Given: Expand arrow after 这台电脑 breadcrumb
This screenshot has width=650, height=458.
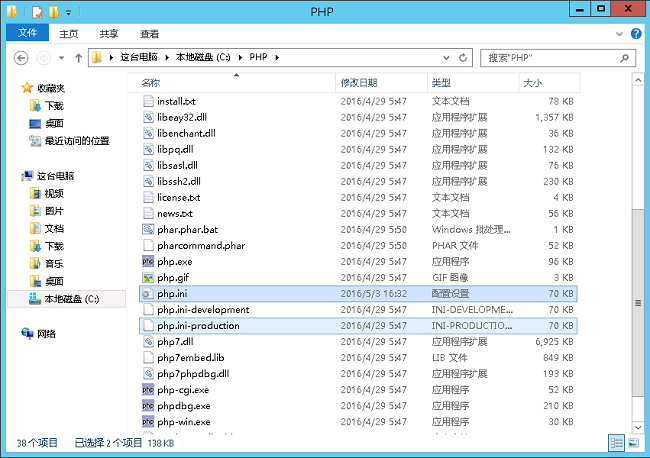Looking at the screenshot, I should (167, 57).
